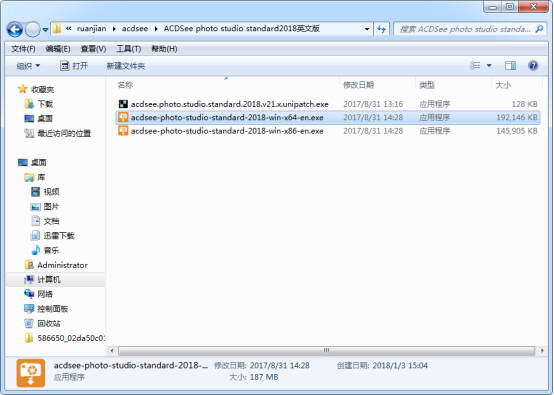Open the view options dropdown arrow
Screen dimensions: 554x395
pyautogui.click(x=489, y=66)
